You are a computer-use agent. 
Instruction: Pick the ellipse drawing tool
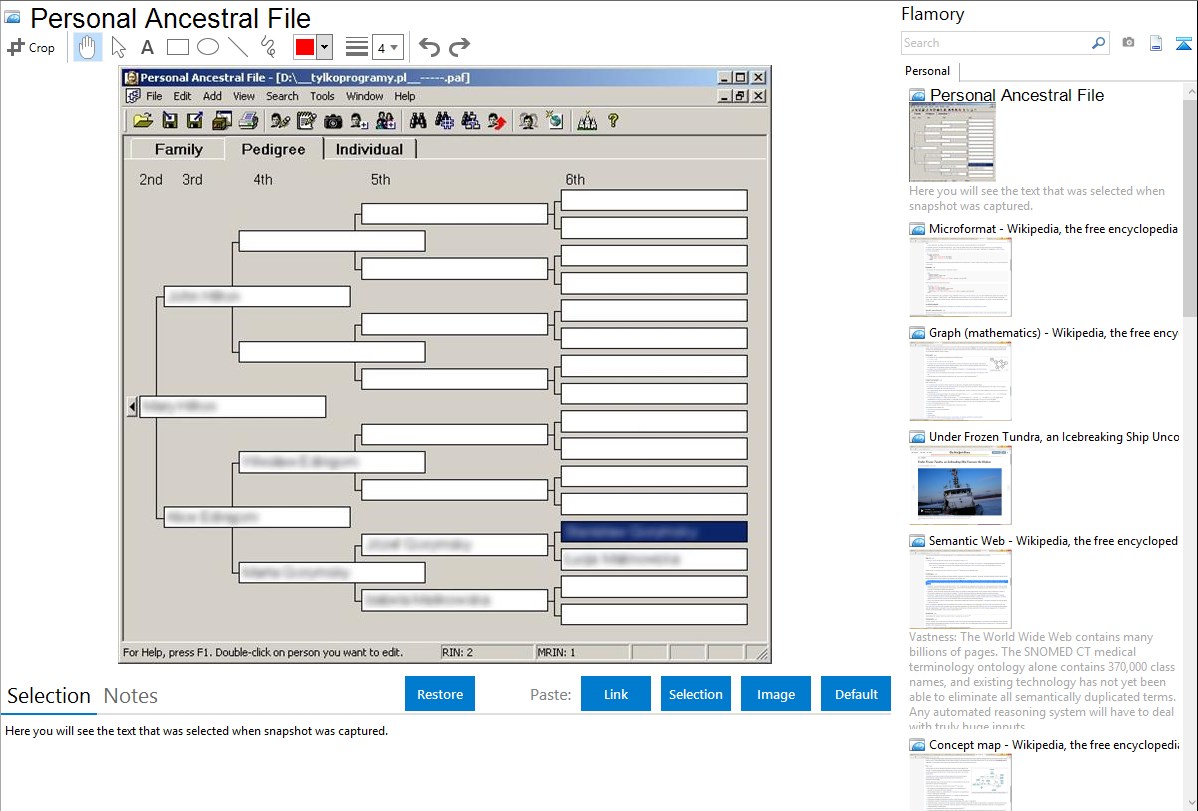[208, 47]
